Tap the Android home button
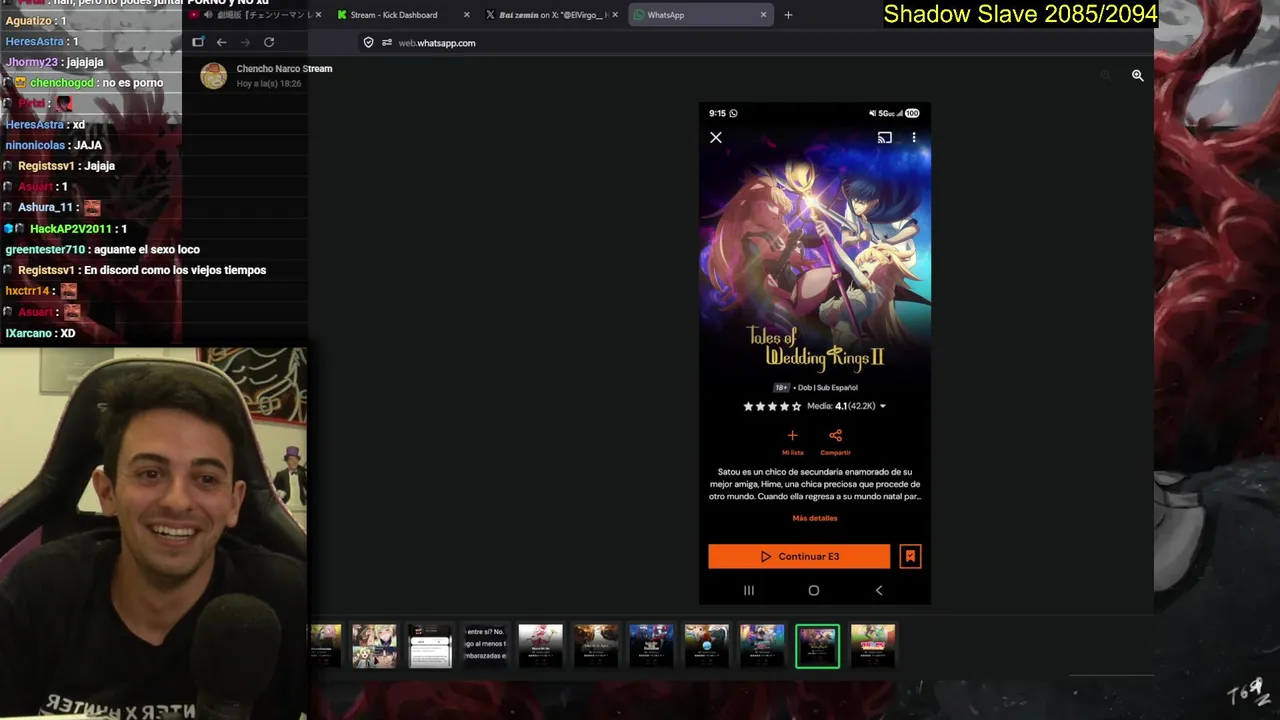The image size is (1280, 720). pyautogui.click(x=814, y=591)
